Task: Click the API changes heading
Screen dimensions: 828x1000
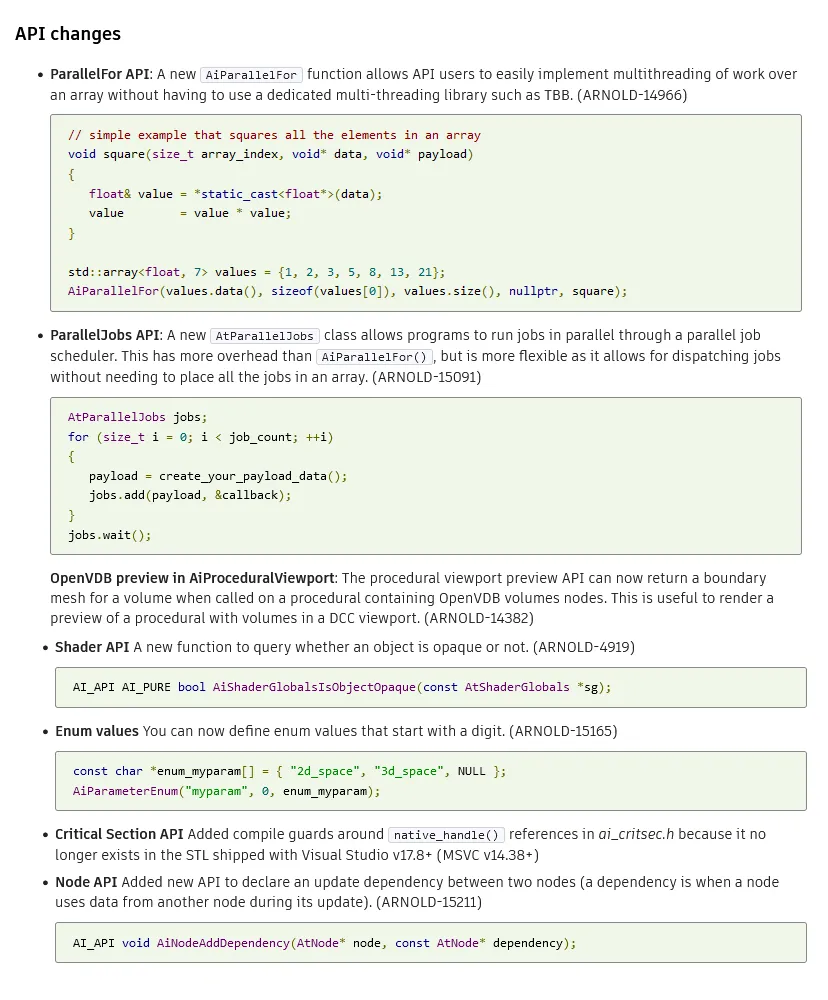Action: point(68,34)
